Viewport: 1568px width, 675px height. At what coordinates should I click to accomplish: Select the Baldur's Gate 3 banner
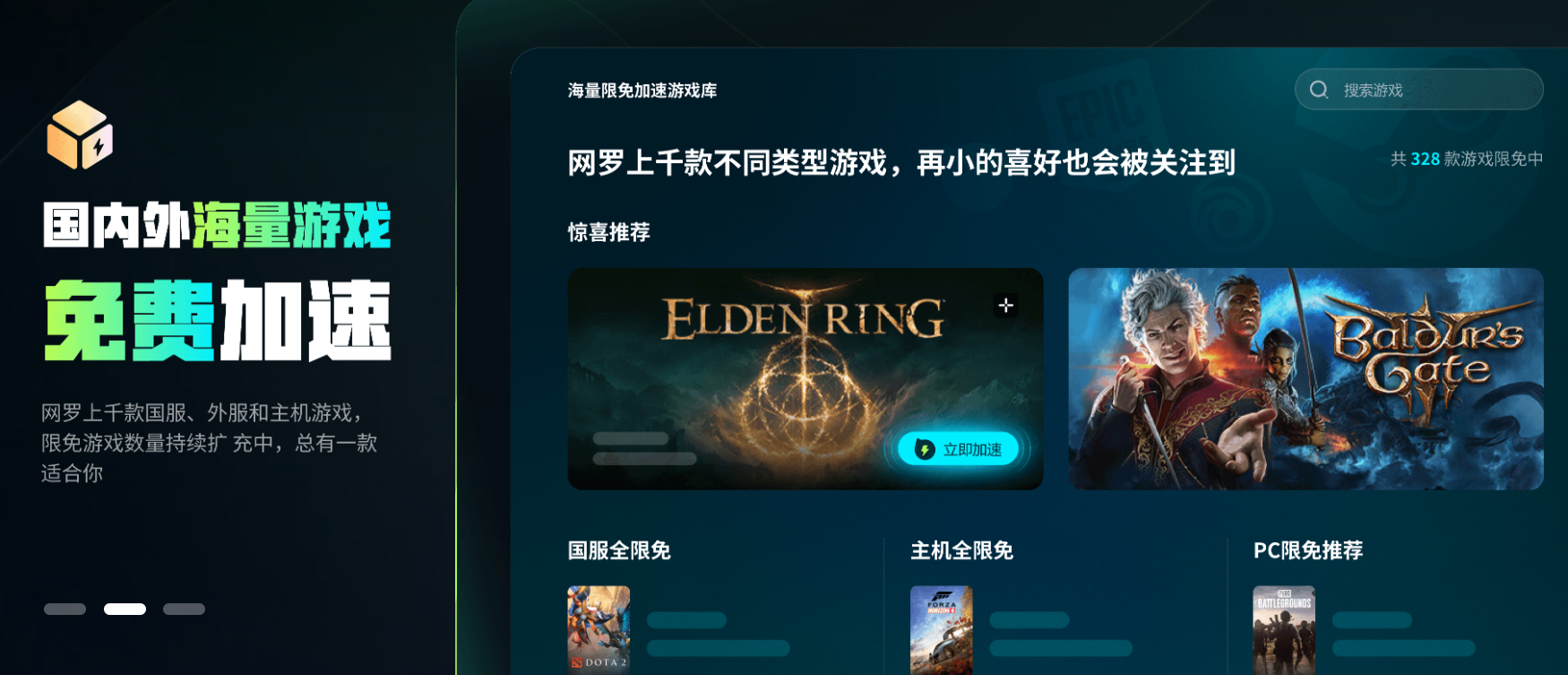(x=1305, y=378)
